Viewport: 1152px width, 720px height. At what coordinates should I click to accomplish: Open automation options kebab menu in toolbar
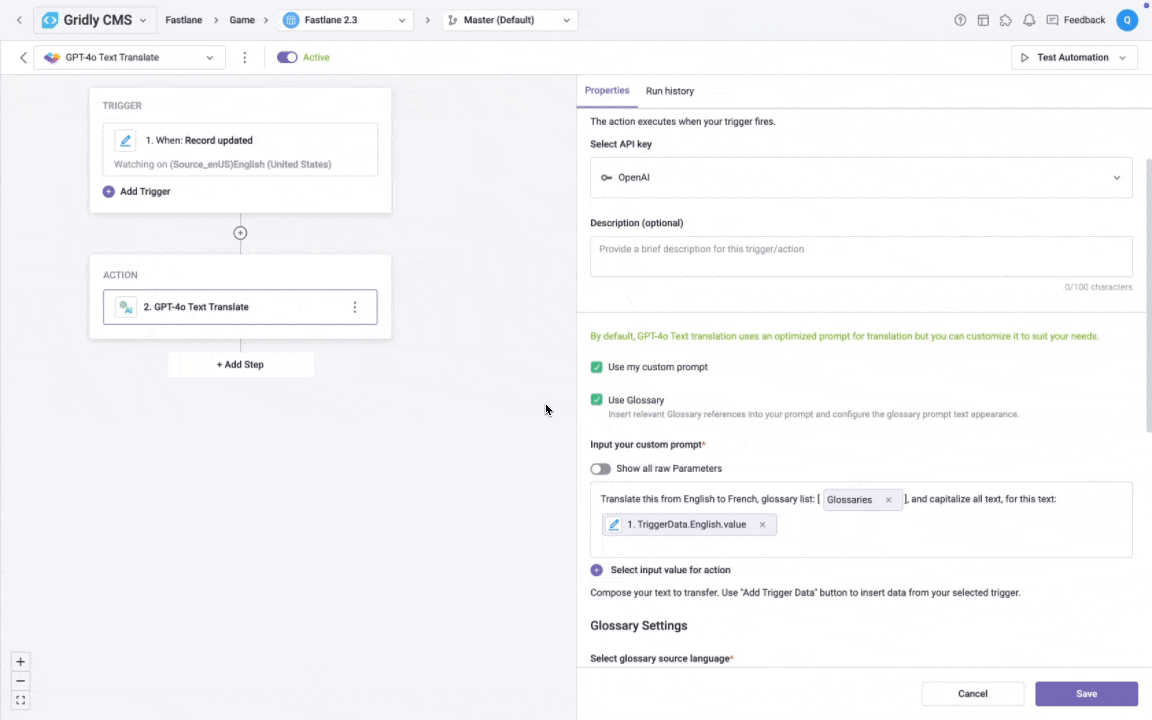click(x=245, y=58)
